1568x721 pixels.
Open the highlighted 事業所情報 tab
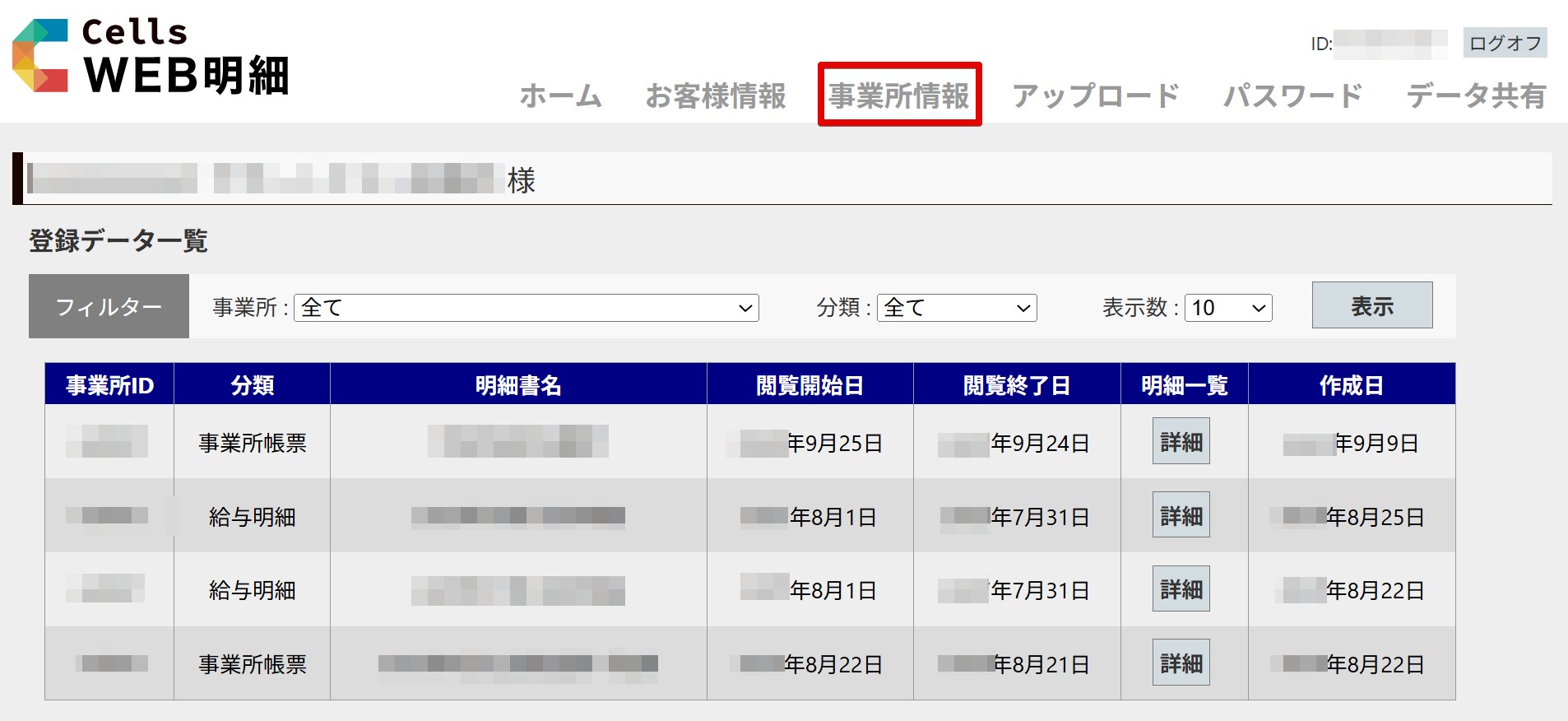tap(899, 95)
